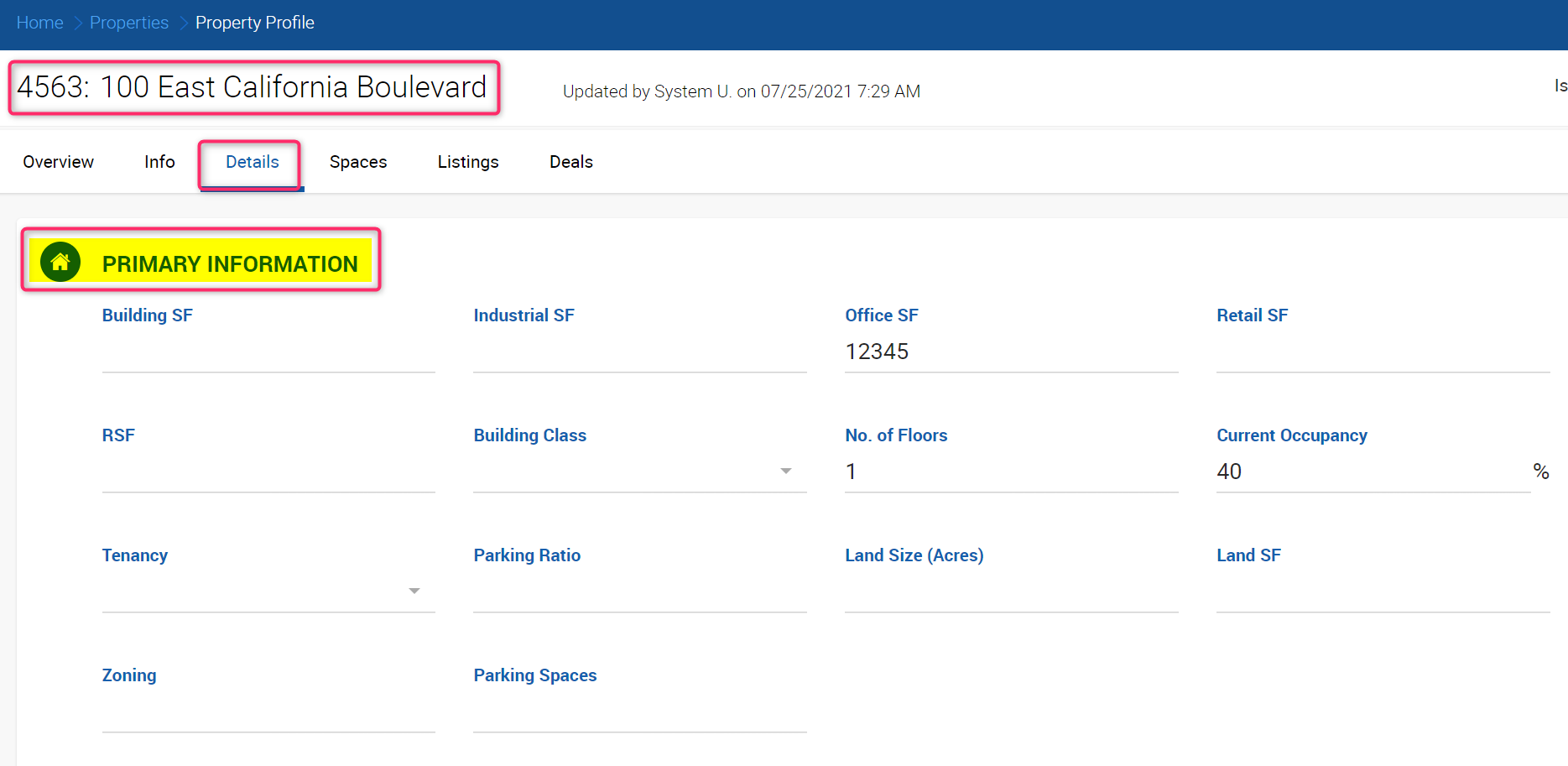Viewport: 1568px width, 766px height.
Task: Click into the Building SF field
Action: tap(268, 352)
